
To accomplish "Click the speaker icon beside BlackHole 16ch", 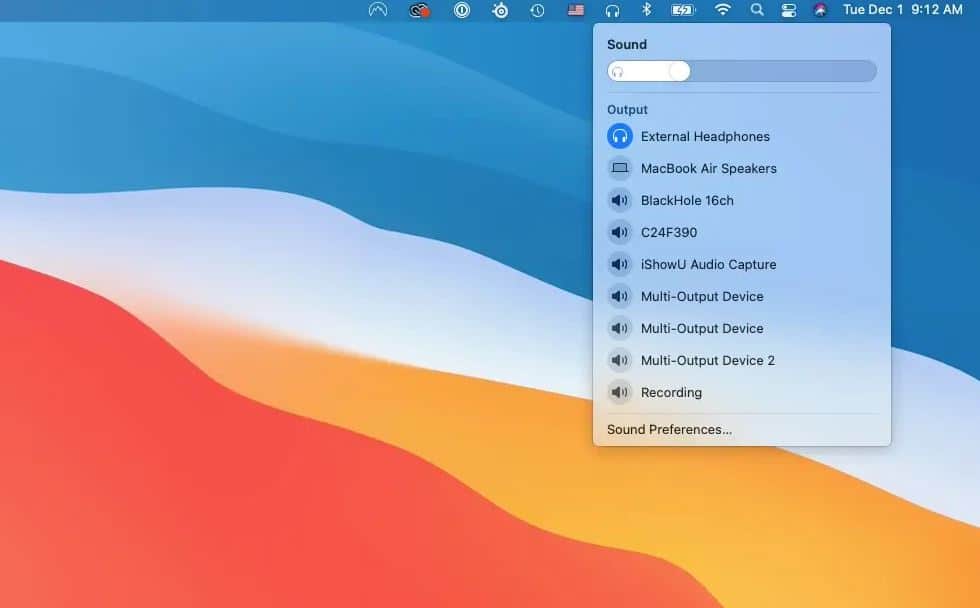I will 619,200.
